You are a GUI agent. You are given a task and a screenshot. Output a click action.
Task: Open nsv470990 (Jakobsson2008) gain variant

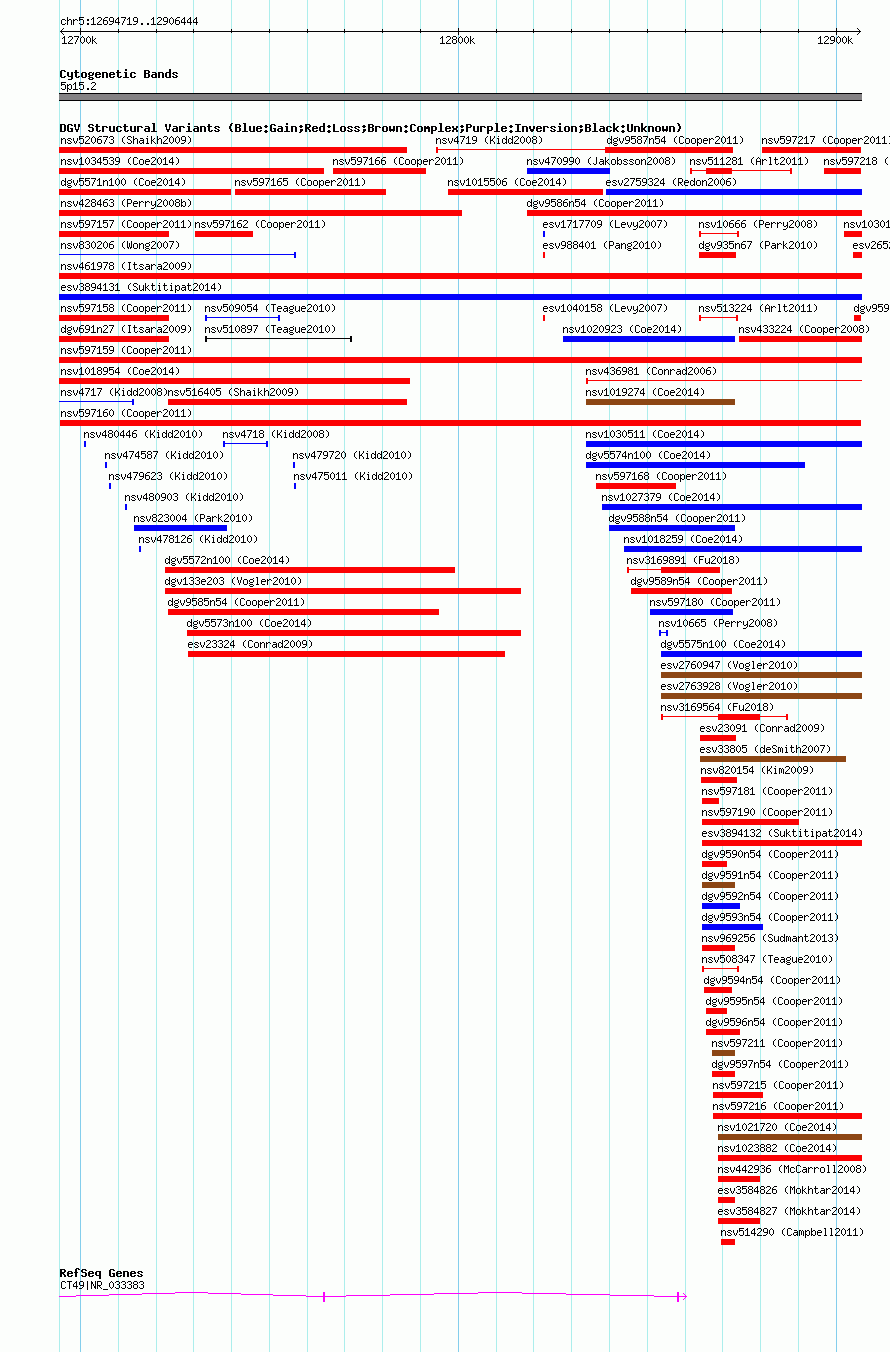[568, 171]
